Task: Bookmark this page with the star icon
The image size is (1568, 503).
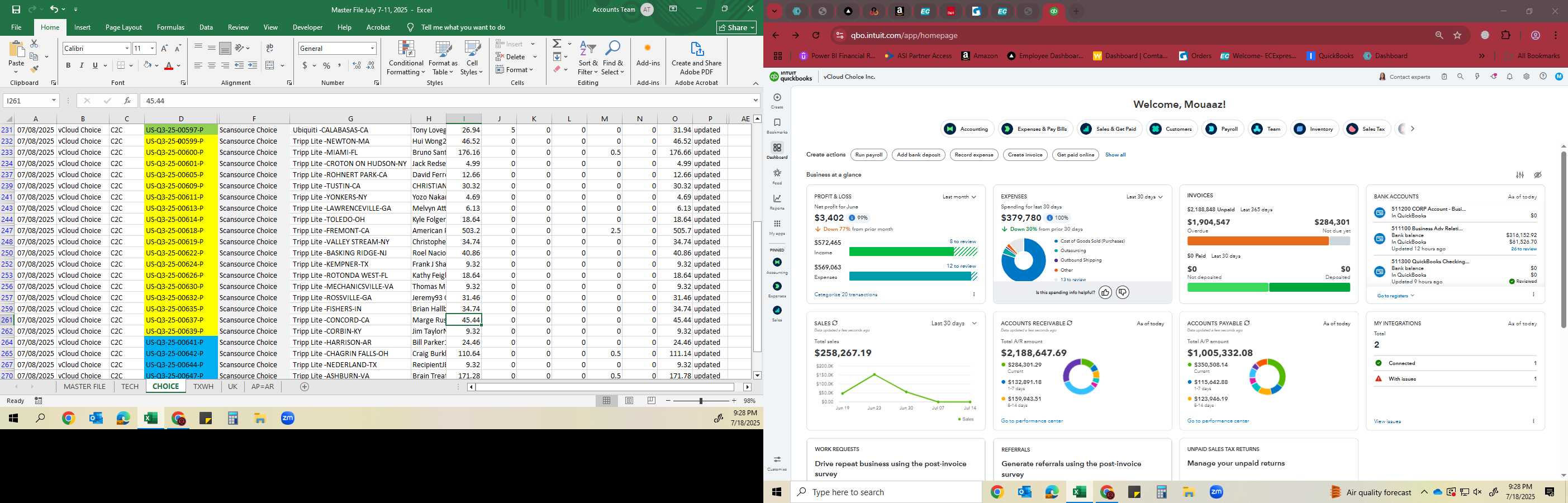Action: (1457, 35)
